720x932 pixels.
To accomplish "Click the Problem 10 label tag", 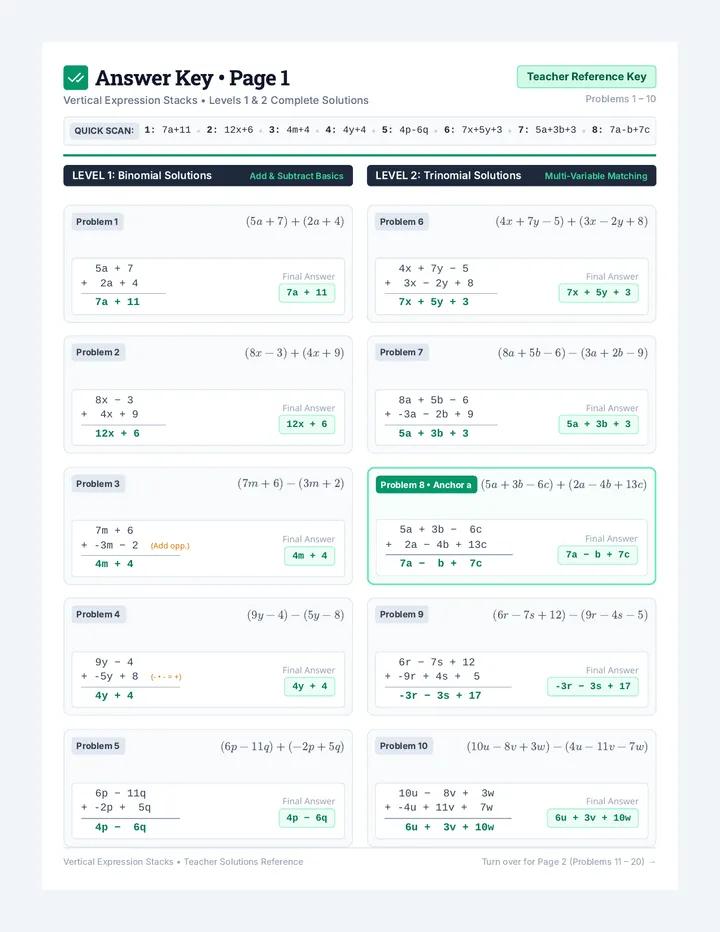I will click(x=404, y=746).
